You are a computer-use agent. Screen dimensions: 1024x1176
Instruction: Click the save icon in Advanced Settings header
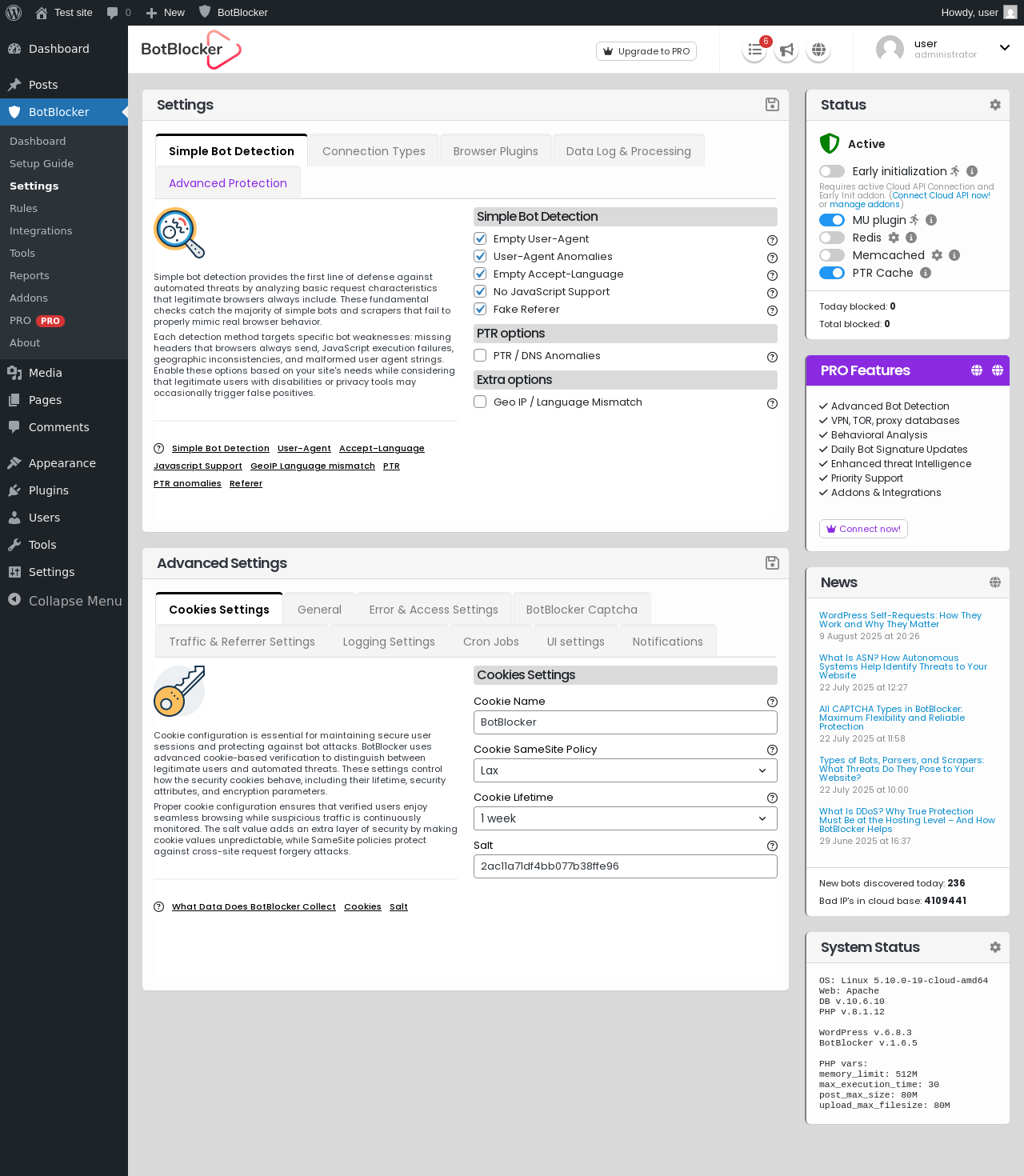coord(772,563)
